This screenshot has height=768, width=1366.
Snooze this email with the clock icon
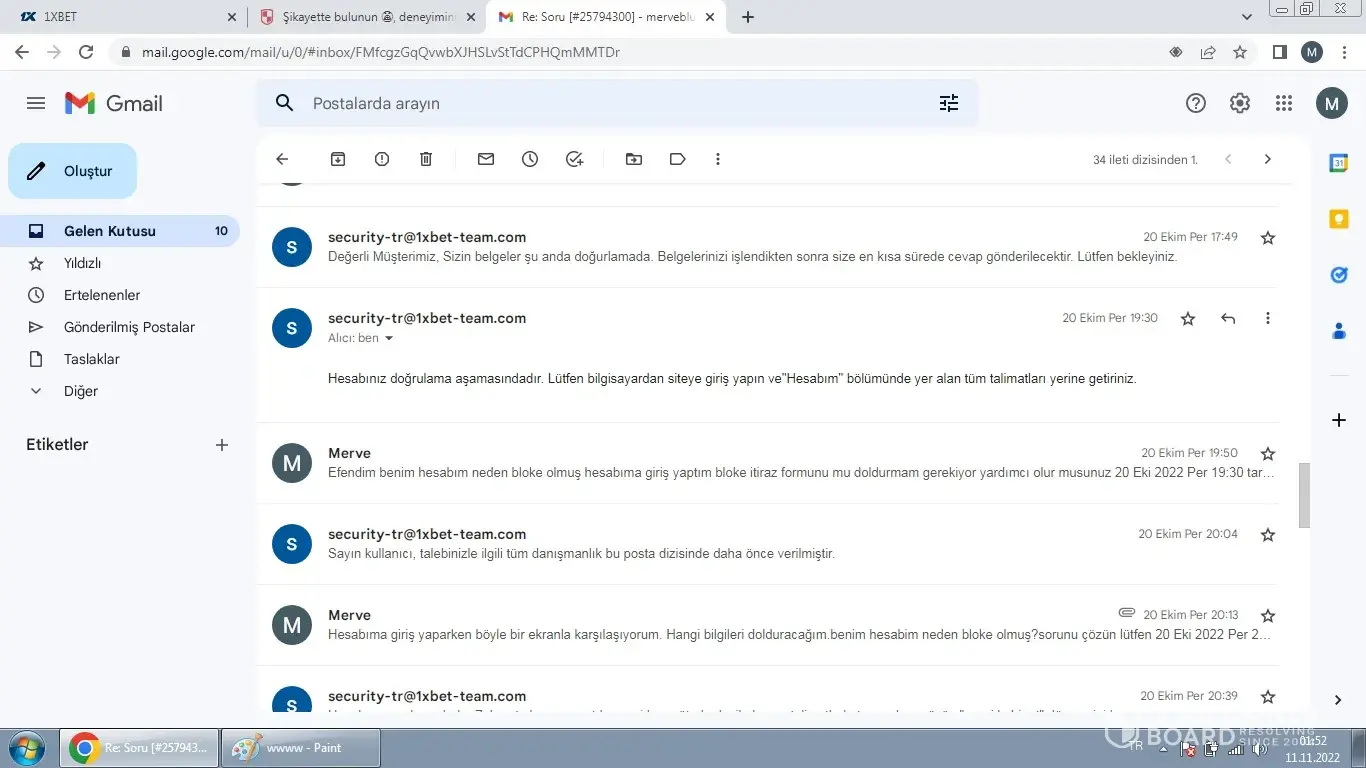[x=530, y=159]
